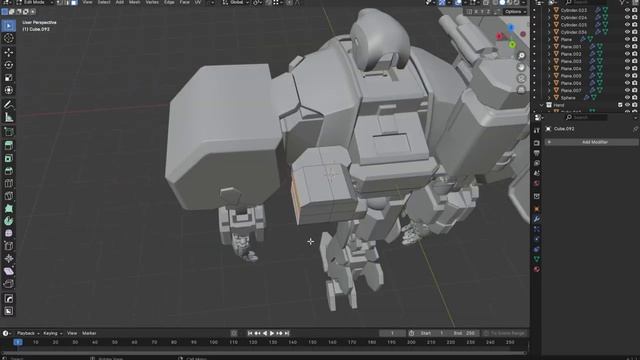Select the Transform tool
This screenshot has height=360, width=640.
pyautogui.click(x=9, y=90)
